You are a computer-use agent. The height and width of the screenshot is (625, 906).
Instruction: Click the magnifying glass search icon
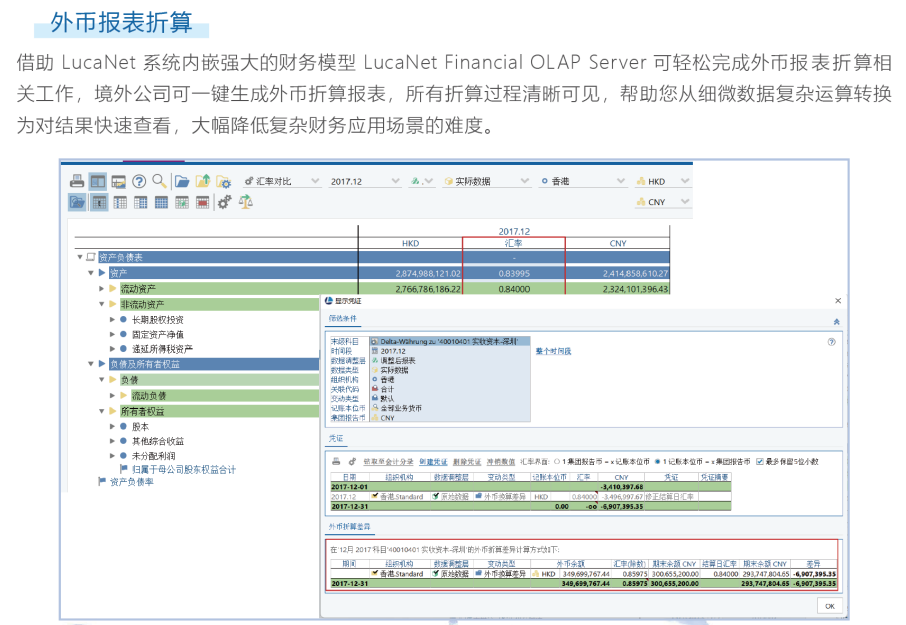pyautogui.click(x=158, y=181)
